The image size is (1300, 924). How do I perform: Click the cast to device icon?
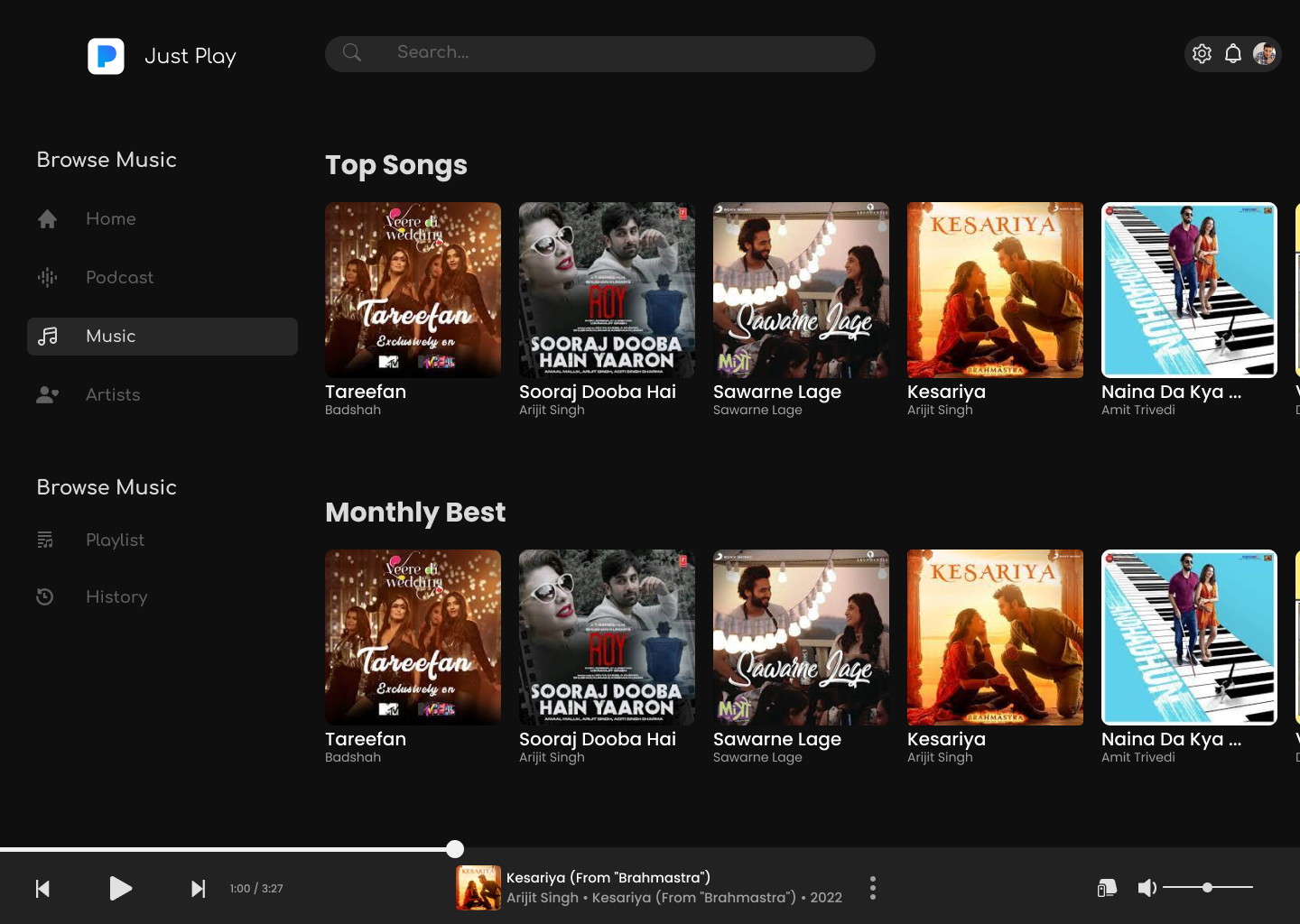coord(1107,889)
